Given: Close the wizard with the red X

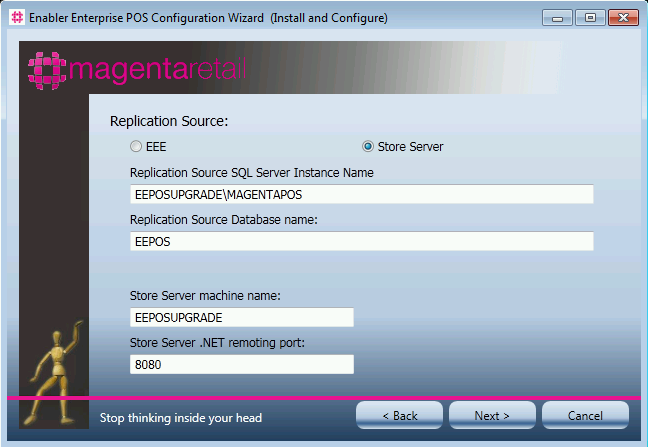Looking at the screenshot, I should click(x=623, y=18).
